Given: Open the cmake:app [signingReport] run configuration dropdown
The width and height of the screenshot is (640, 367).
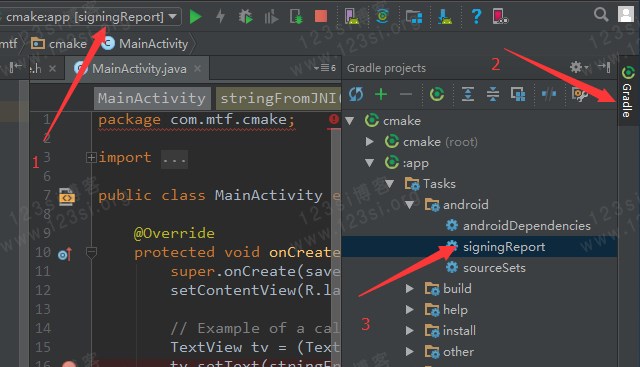Looking at the screenshot, I should click(91, 17).
